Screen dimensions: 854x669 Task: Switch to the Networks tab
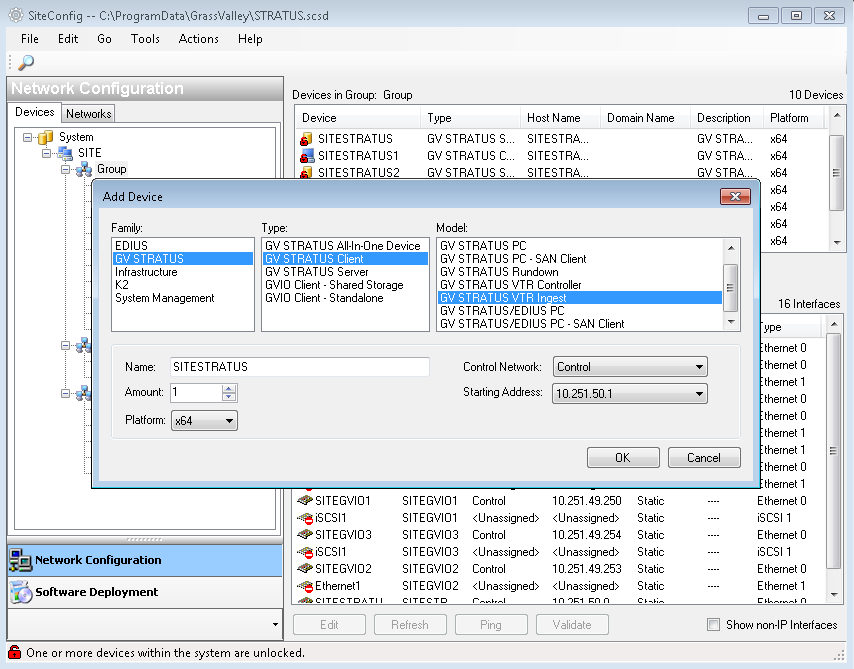88,113
